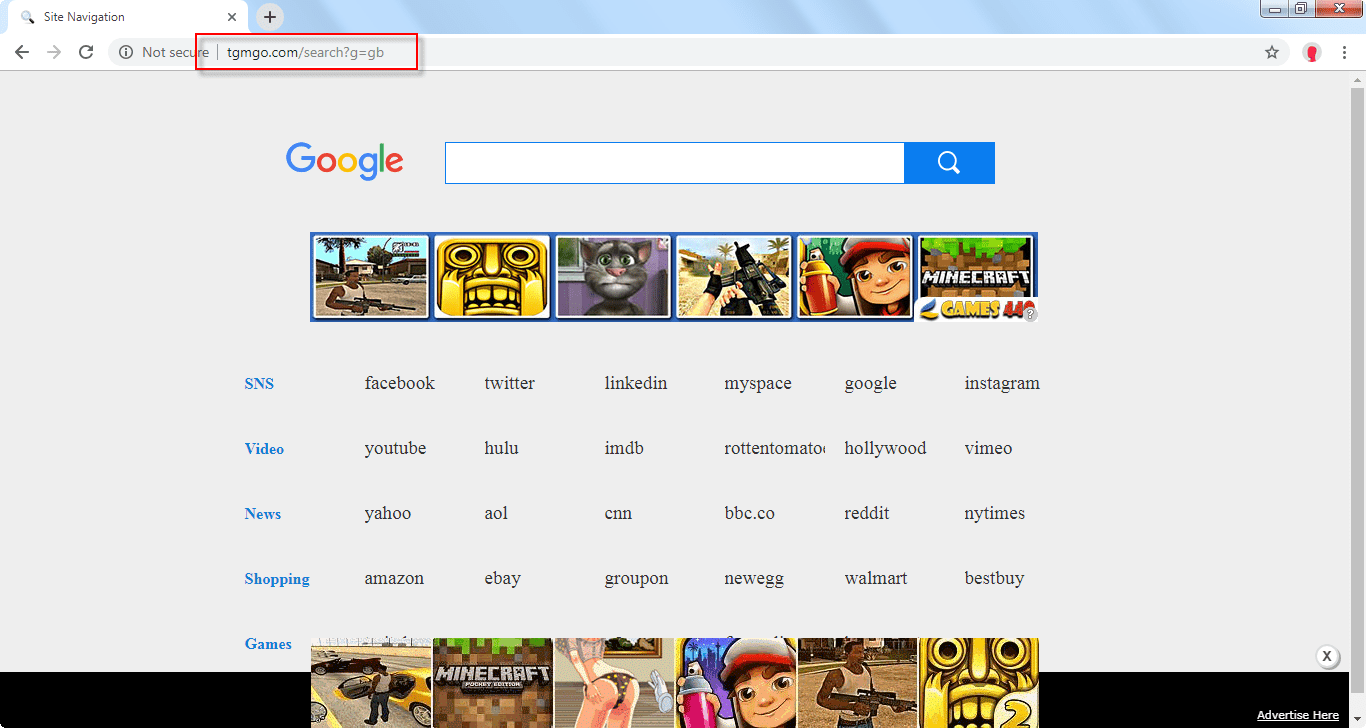This screenshot has height=728, width=1366.
Task: Open the red extension icon in toolbar
Action: [1312, 52]
